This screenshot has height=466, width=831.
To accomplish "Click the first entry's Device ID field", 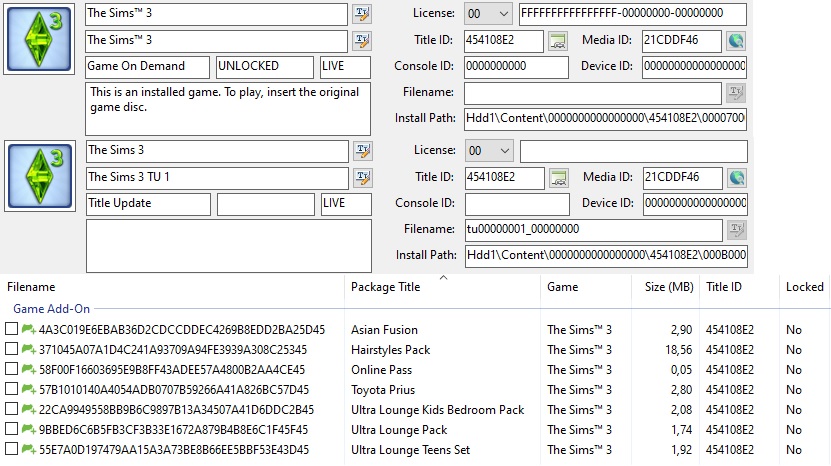I will point(694,67).
